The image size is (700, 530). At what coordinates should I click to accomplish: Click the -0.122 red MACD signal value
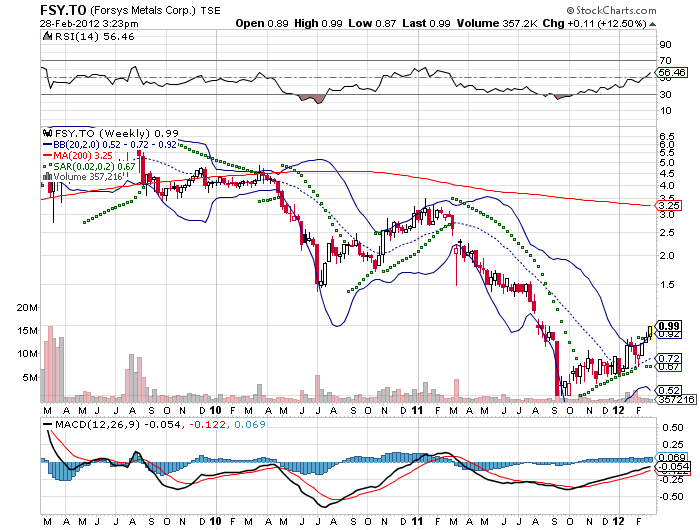(x=208, y=424)
